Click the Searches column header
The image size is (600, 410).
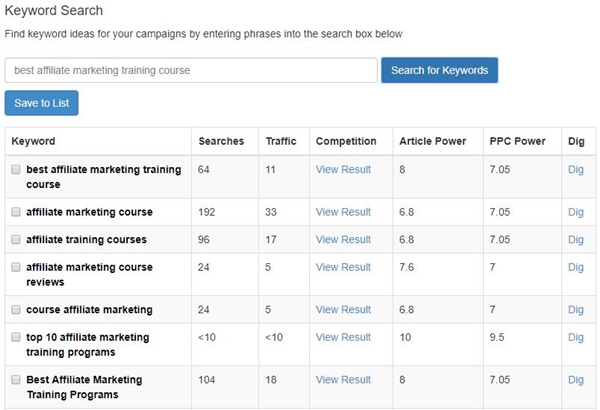(x=221, y=141)
